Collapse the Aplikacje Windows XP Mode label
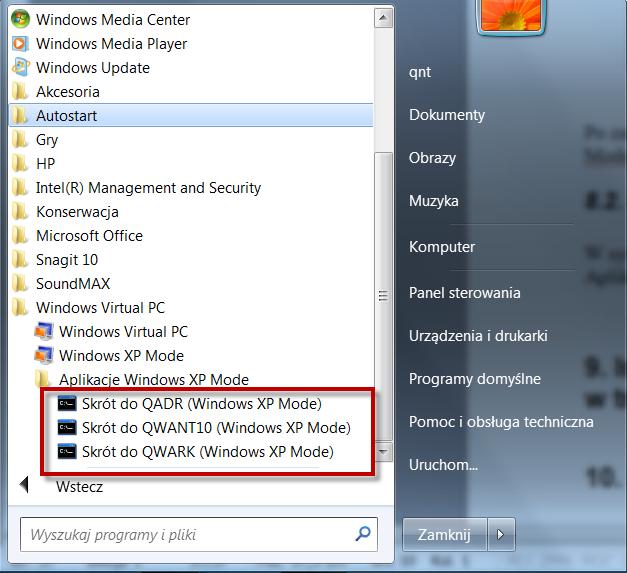The width and height of the screenshot is (627, 573). [x=154, y=380]
